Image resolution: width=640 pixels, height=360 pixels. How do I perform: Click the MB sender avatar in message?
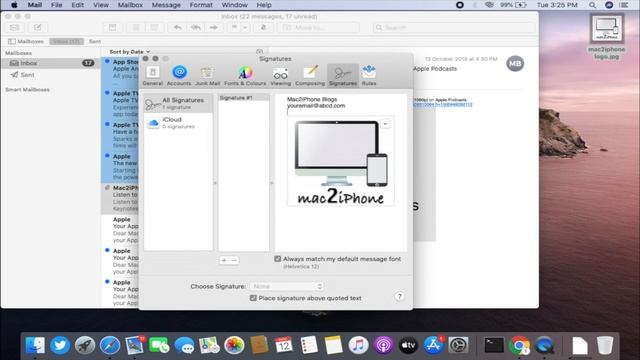click(x=515, y=64)
